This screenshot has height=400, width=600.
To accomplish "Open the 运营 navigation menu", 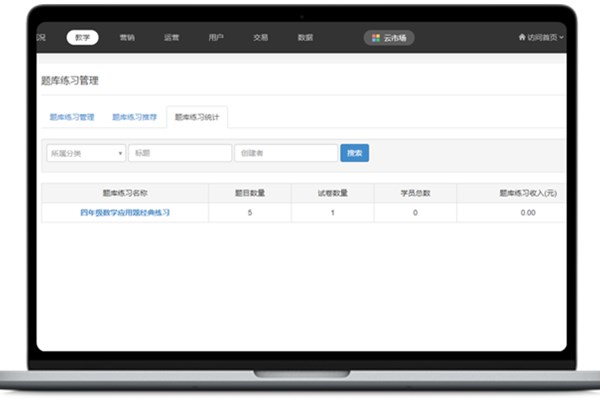I will pos(171,37).
